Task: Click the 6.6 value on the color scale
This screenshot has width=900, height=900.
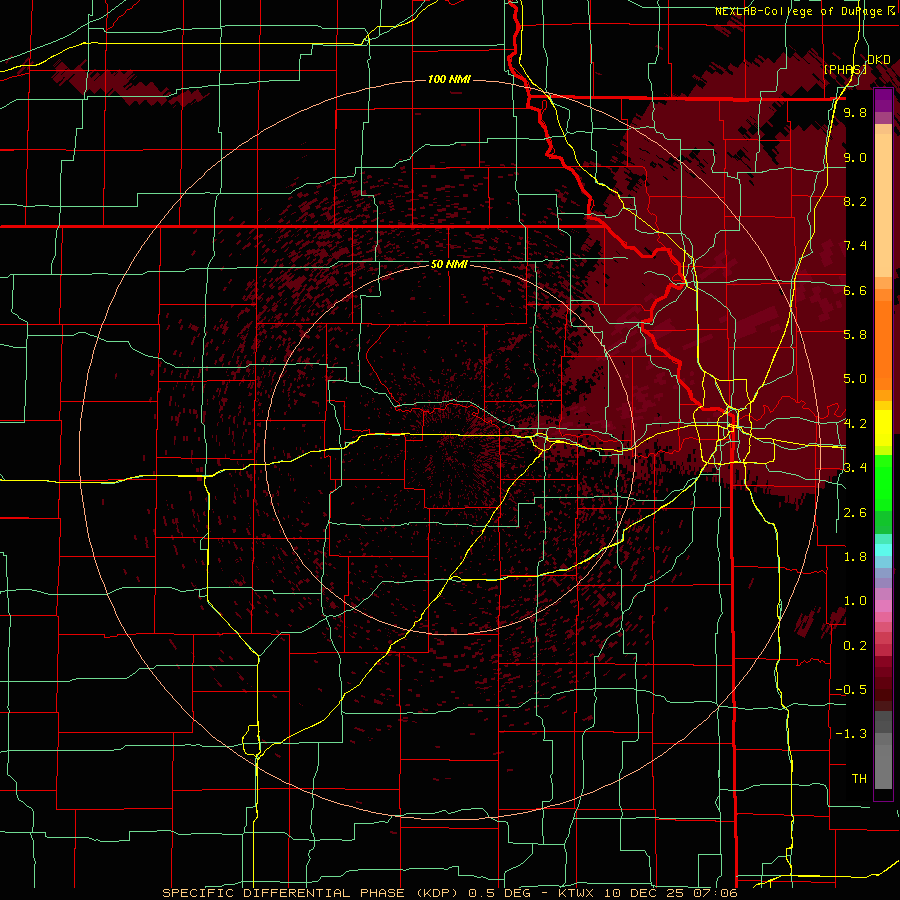Action: click(855, 291)
